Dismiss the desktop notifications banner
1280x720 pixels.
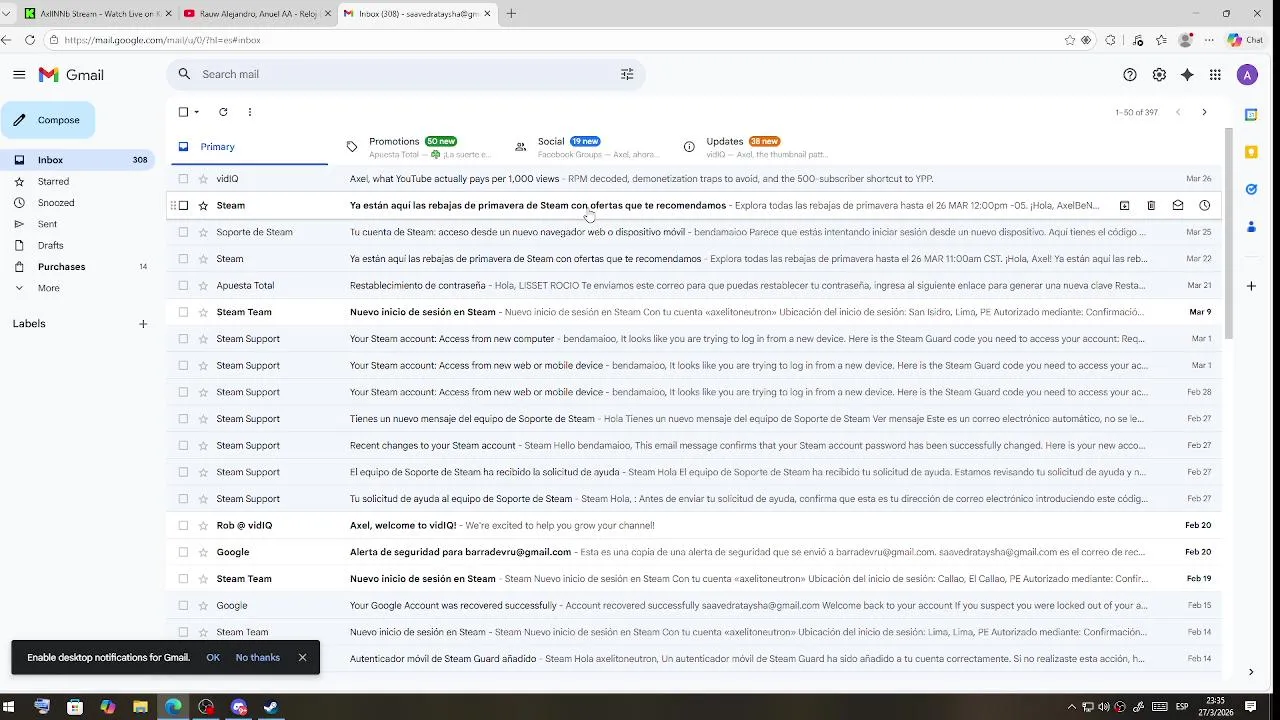[x=302, y=657]
